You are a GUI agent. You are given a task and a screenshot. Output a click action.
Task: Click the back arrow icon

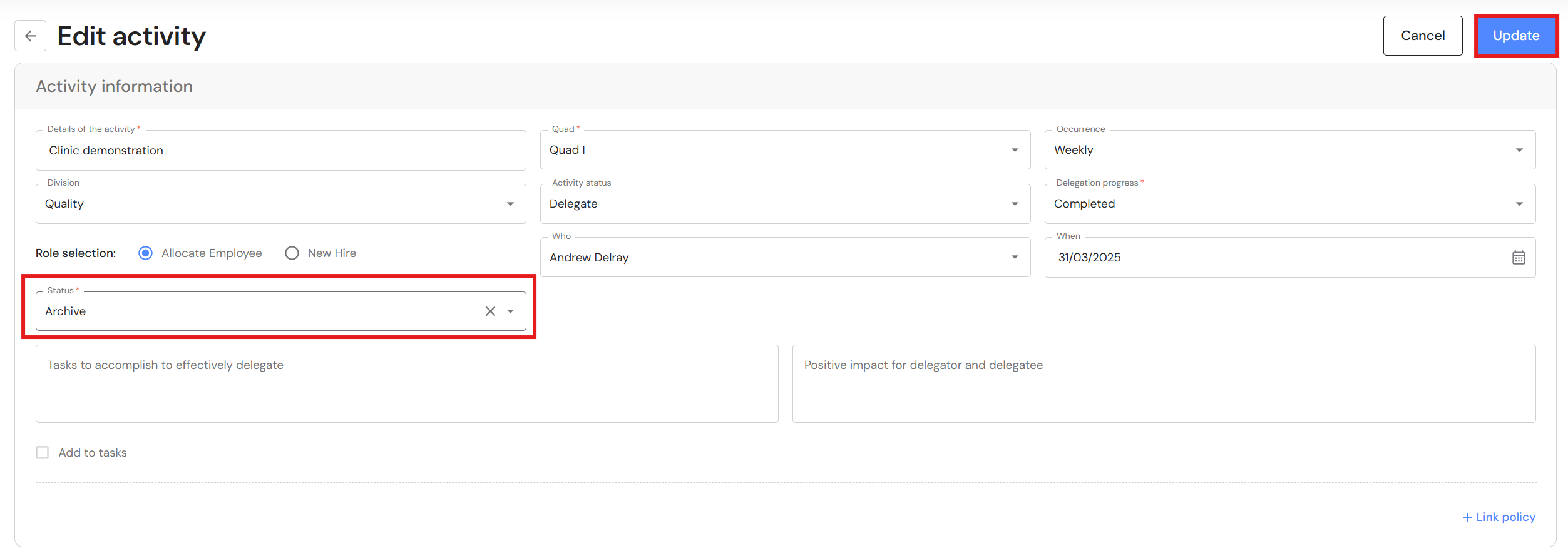tap(30, 36)
